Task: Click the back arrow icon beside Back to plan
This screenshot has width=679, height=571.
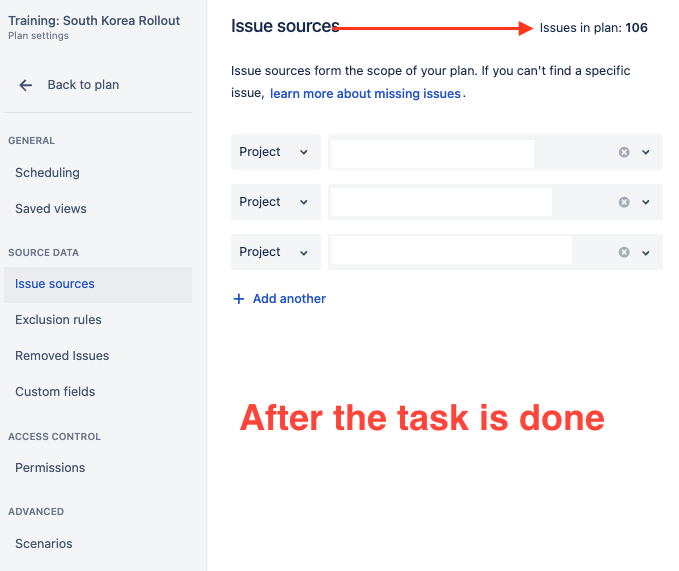Action: (x=26, y=85)
